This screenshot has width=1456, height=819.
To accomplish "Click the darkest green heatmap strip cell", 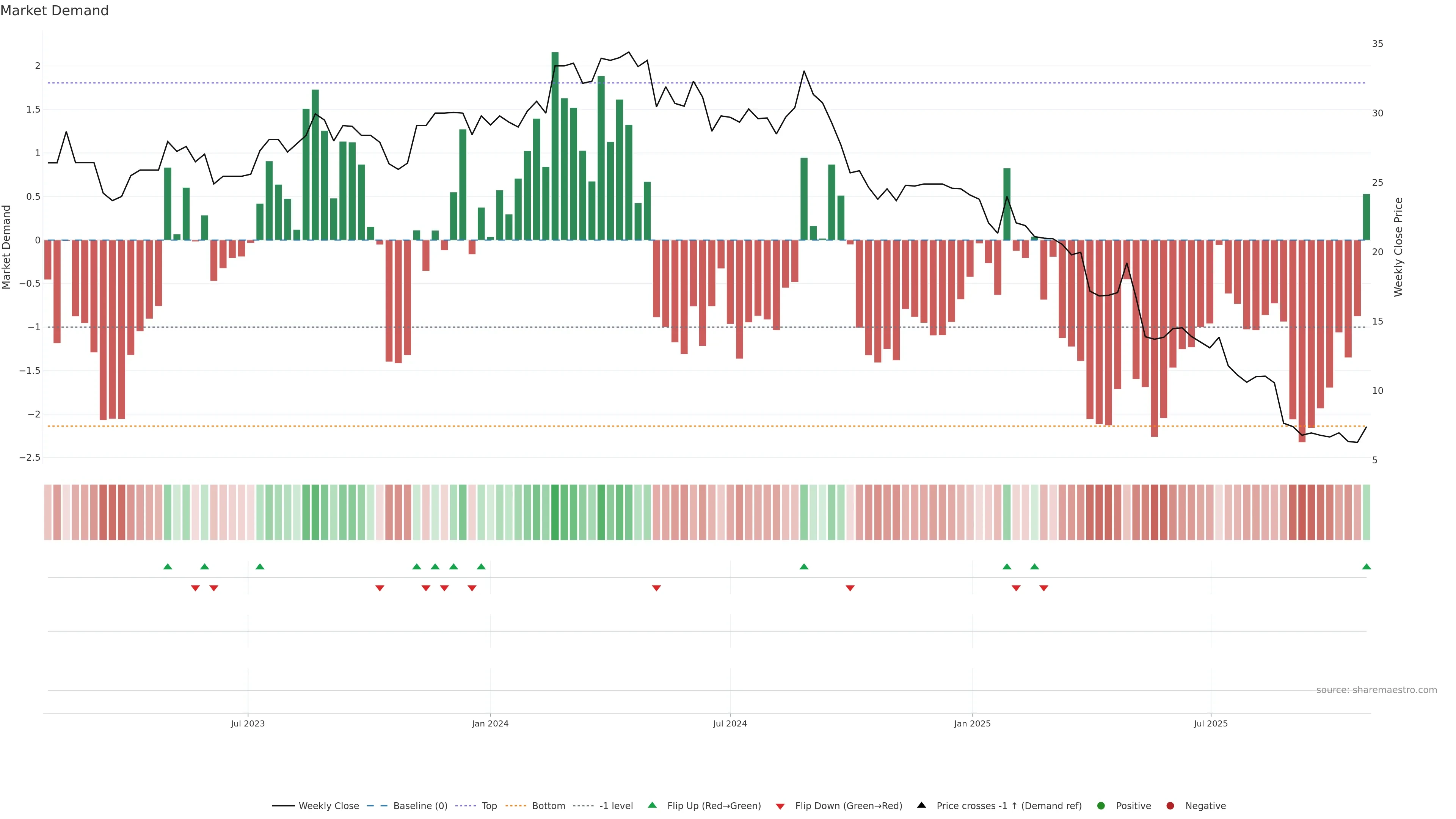I will (554, 512).
